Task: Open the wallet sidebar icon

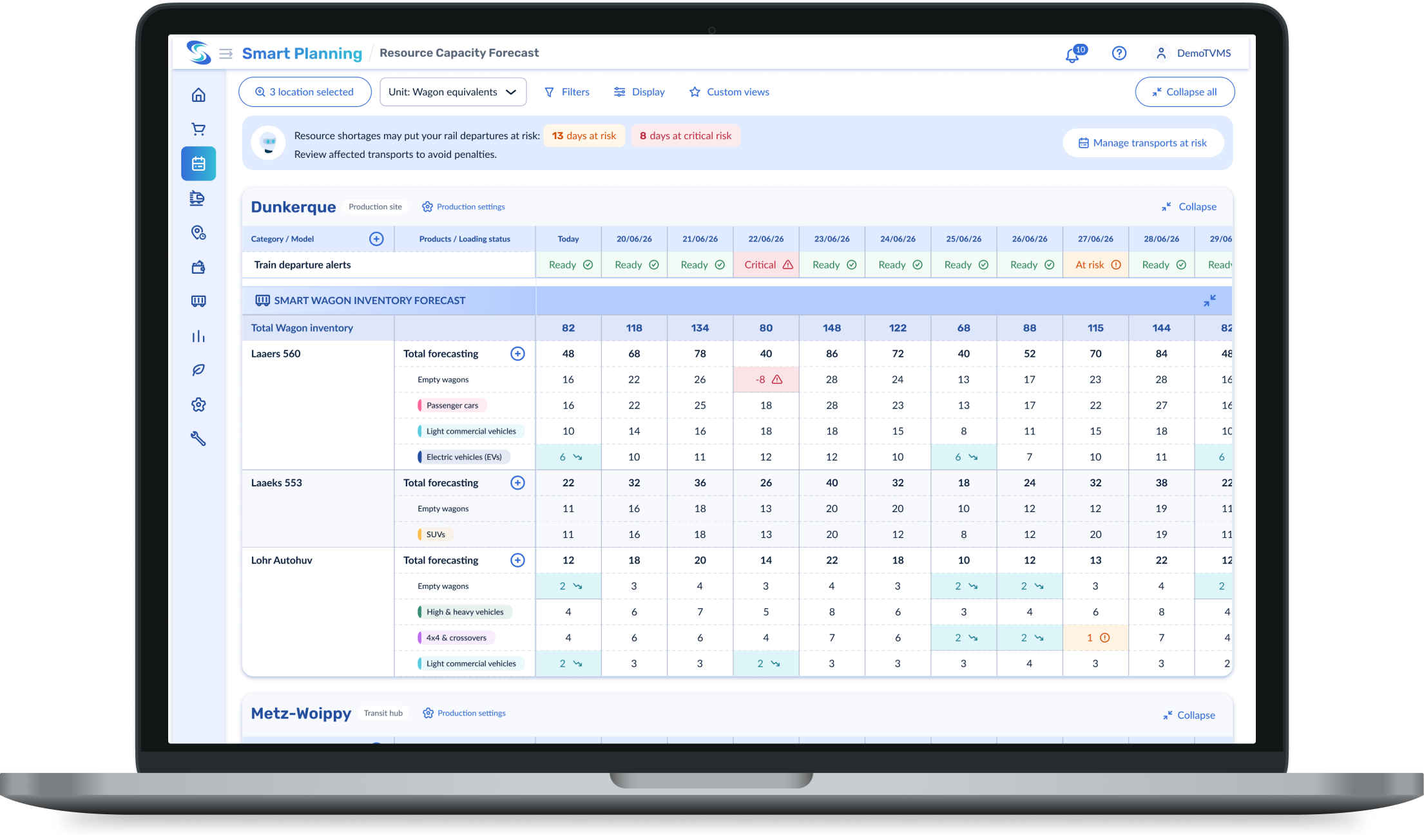Action: coord(198,267)
